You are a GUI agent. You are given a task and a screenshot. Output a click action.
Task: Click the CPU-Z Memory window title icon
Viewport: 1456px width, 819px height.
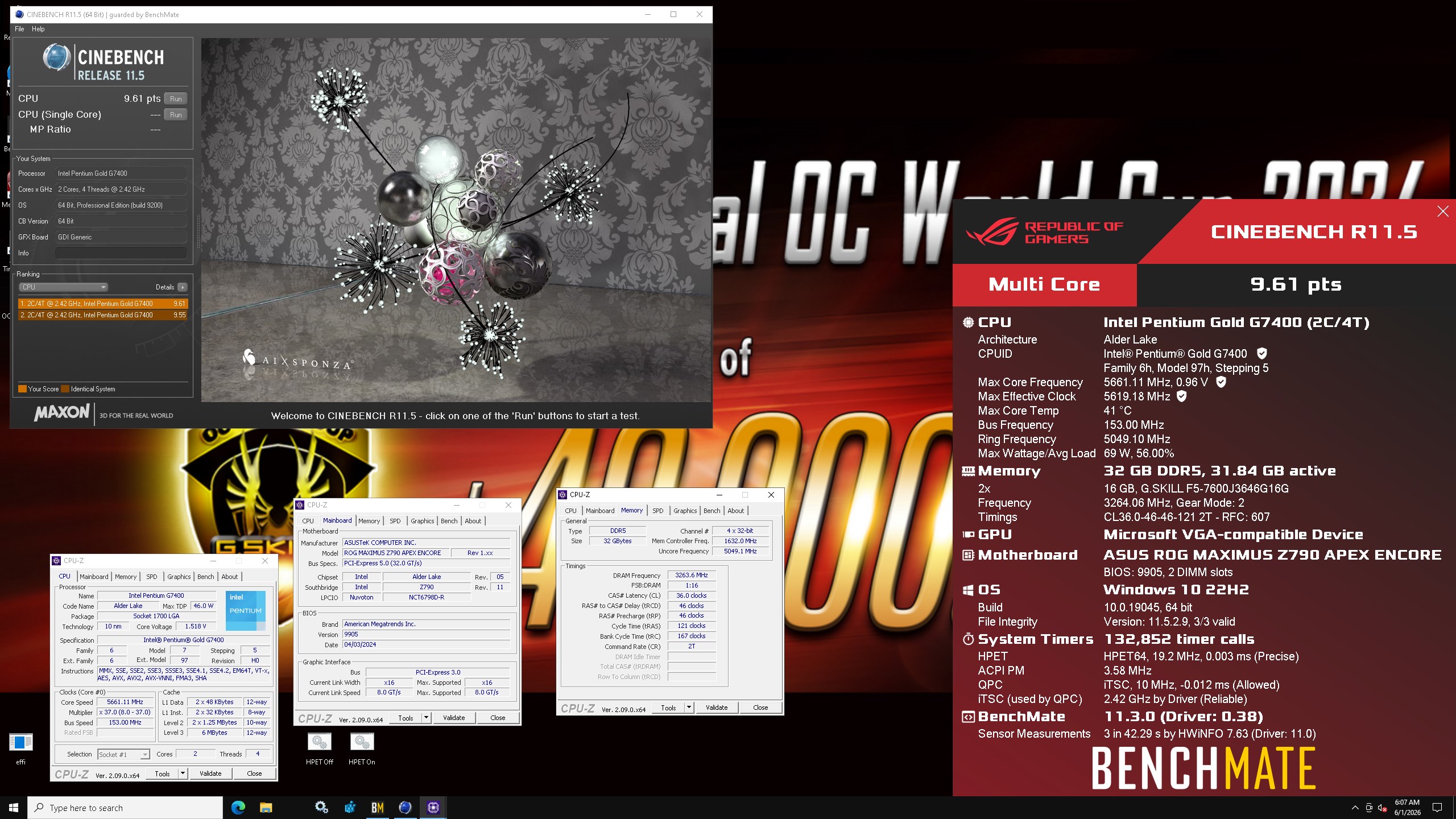(x=562, y=495)
